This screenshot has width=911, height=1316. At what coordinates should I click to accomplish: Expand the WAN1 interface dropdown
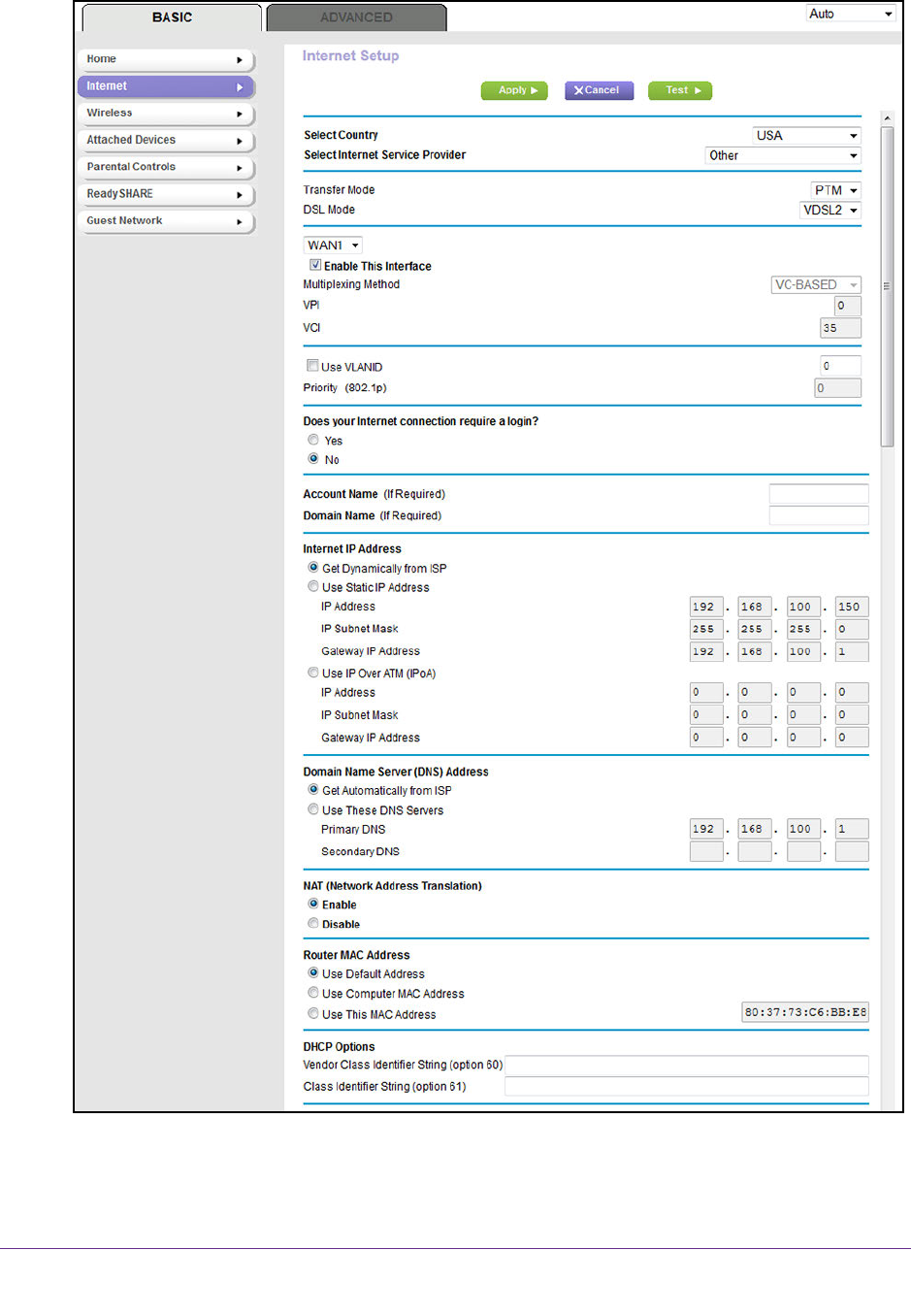(333, 246)
